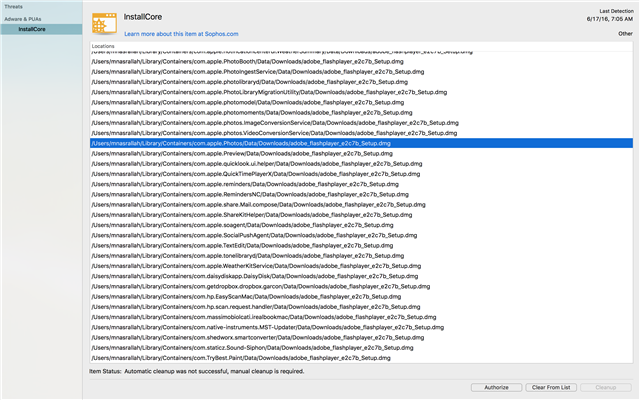The height and width of the screenshot is (400, 640).
Task: Select the com.apple.photomoments path row
Action: [361, 113]
